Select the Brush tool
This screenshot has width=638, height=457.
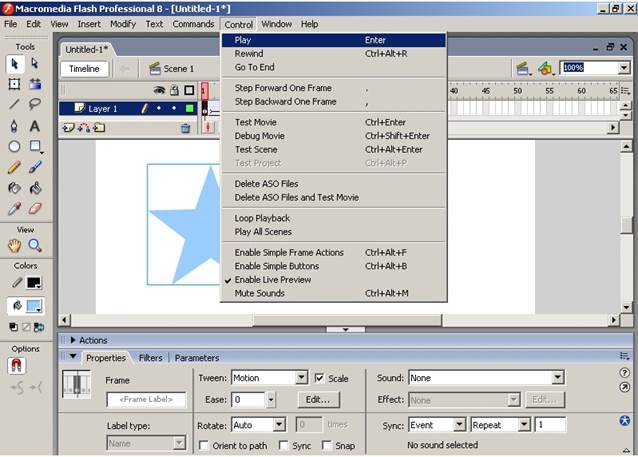35,167
